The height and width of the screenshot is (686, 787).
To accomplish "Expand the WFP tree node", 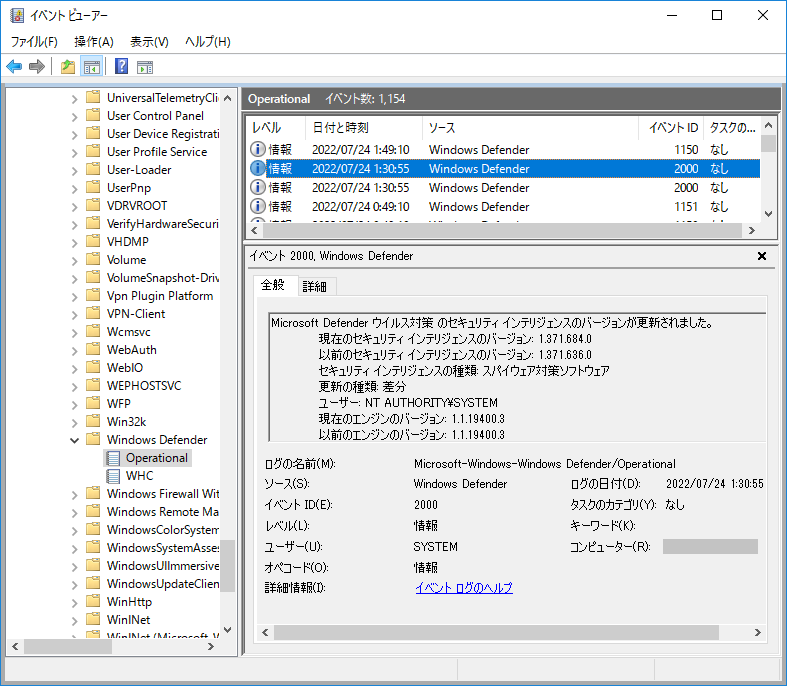I will point(74,404).
